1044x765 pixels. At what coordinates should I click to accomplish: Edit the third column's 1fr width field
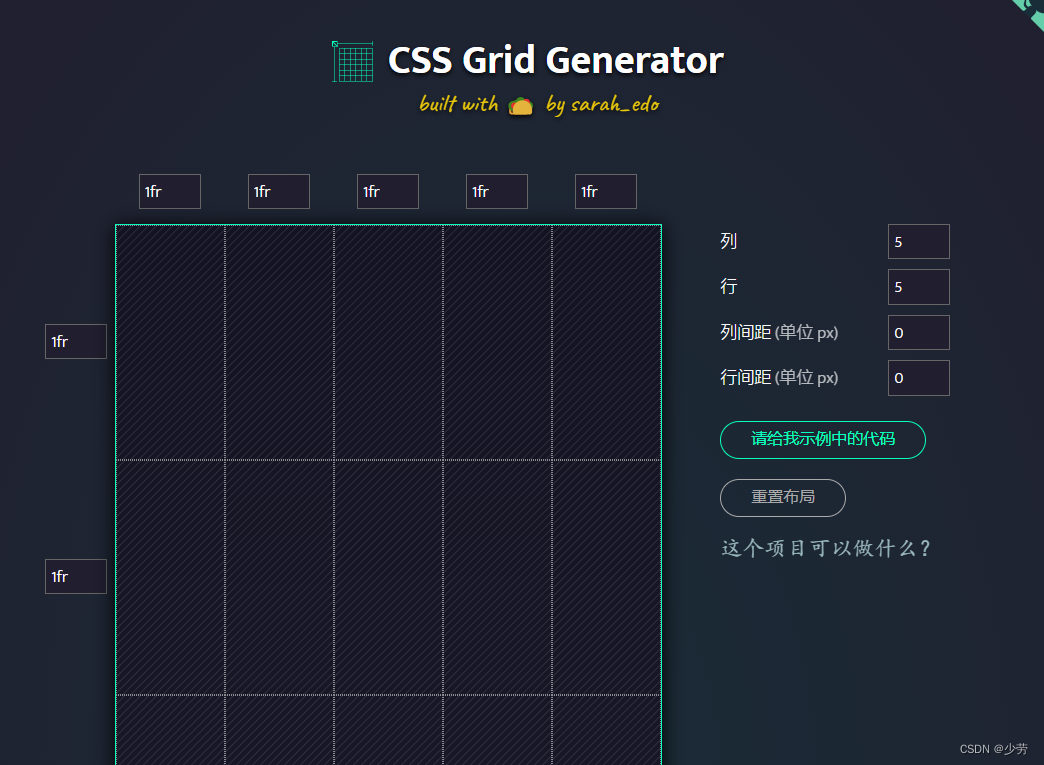(388, 192)
